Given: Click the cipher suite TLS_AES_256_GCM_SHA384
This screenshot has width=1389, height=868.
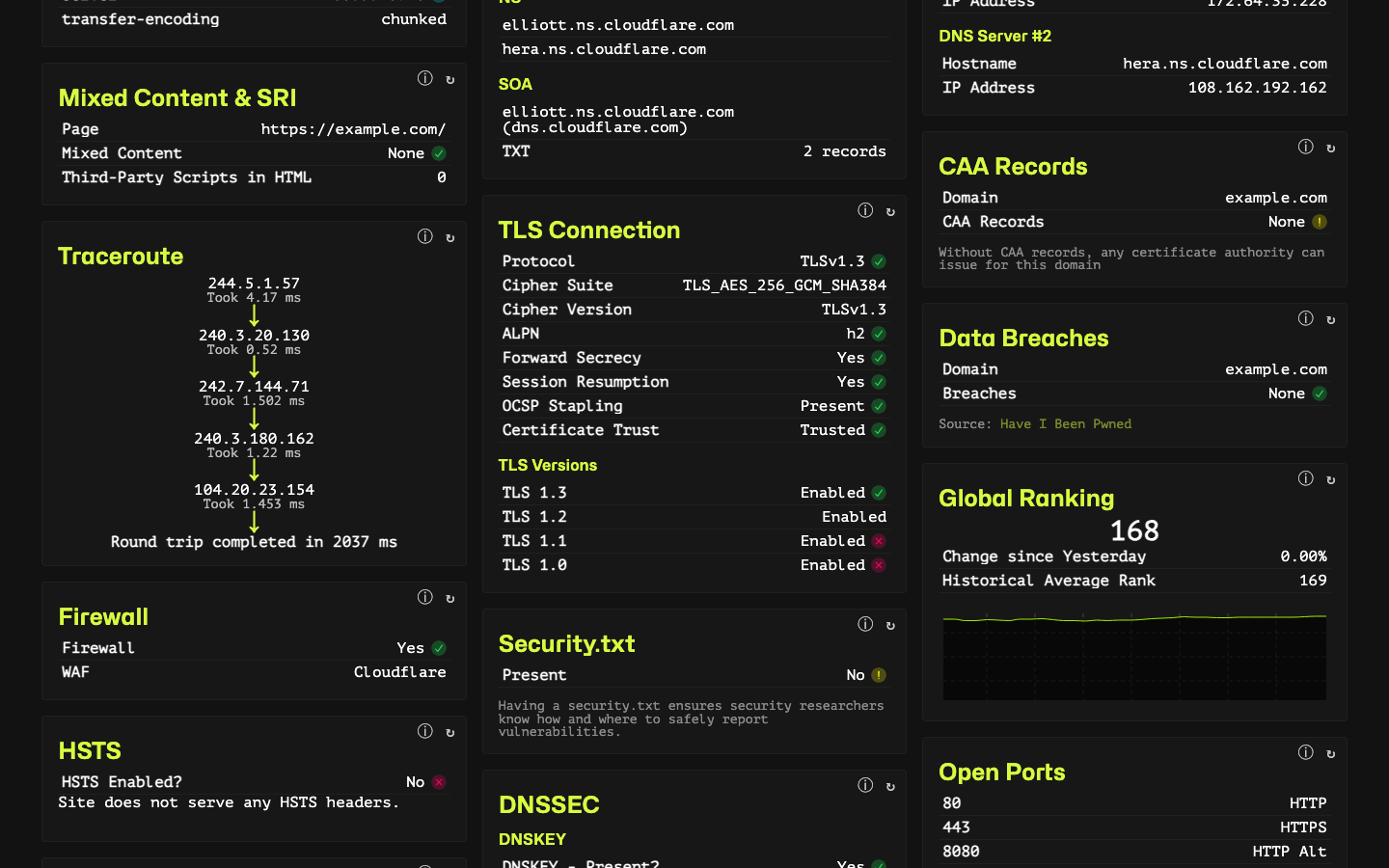Looking at the screenshot, I should pyautogui.click(x=784, y=285).
